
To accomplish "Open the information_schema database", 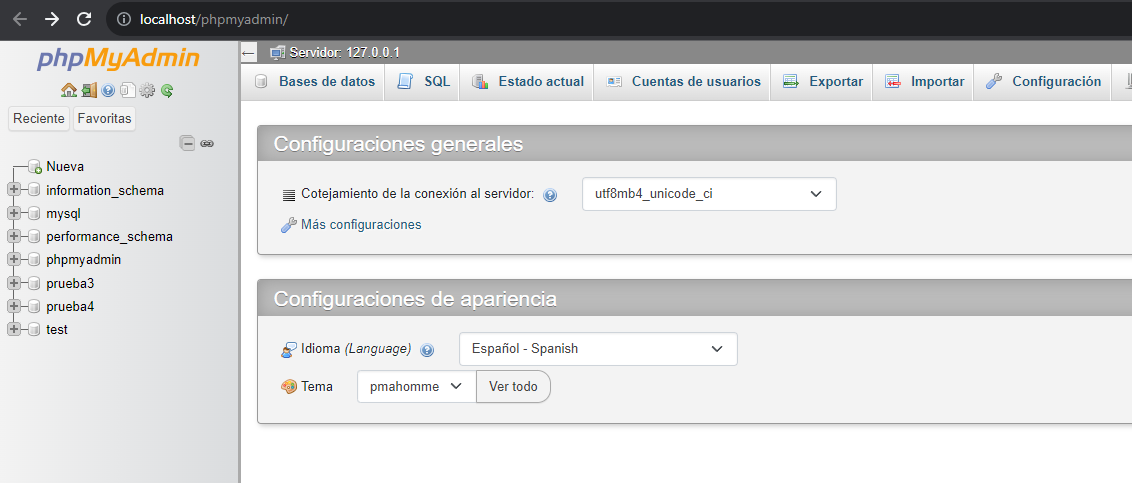I will (105, 191).
